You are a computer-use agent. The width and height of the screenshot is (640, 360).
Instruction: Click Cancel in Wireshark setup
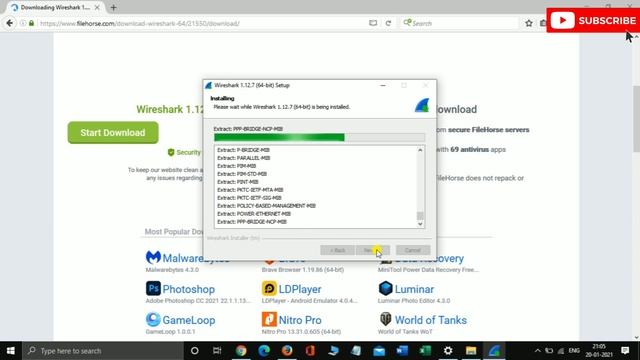(413, 250)
